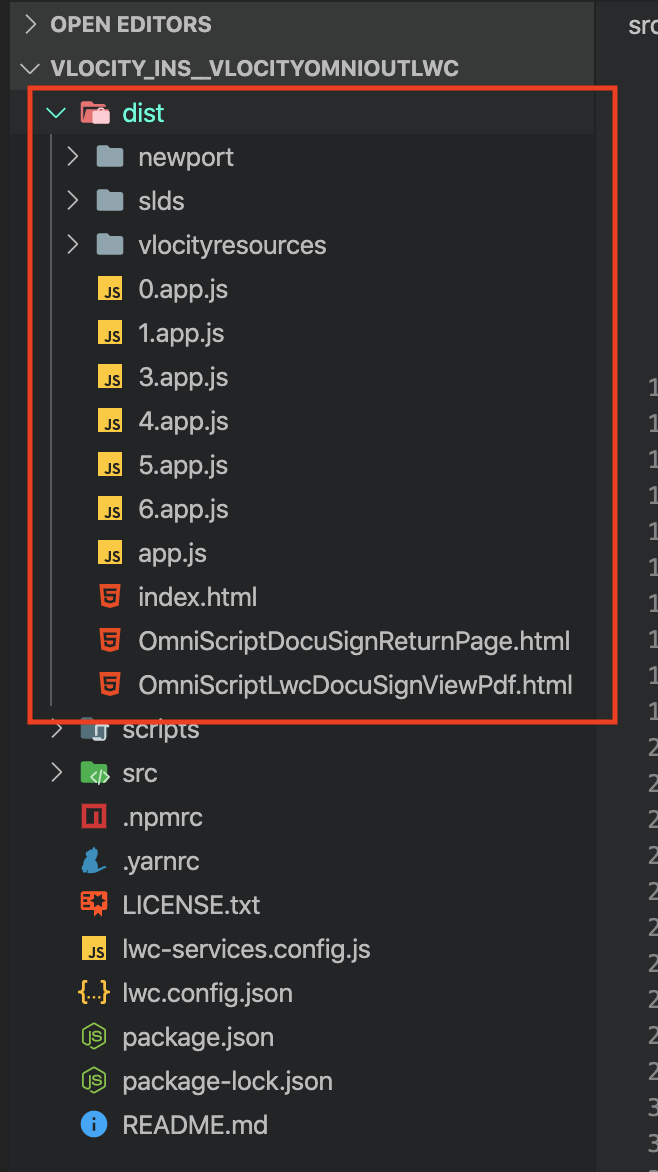Image resolution: width=658 pixels, height=1172 pixels.
Task: Open file 0.app.js
Action: point(183,289)
